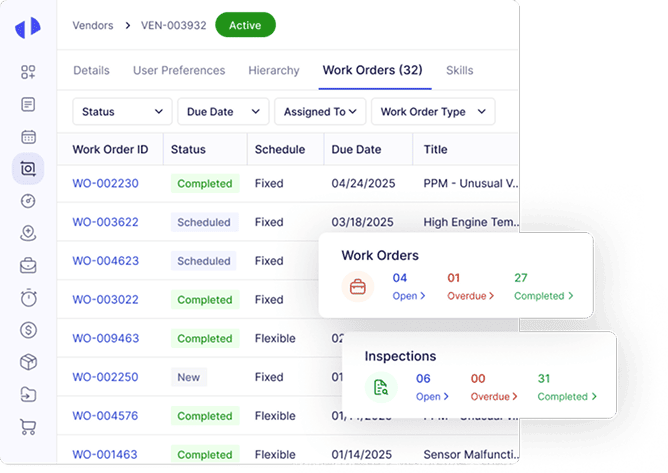The width and height of the screenshot is (668, 473).
Task: Select the Work Orders (32) tab
Action: point(373,70)
